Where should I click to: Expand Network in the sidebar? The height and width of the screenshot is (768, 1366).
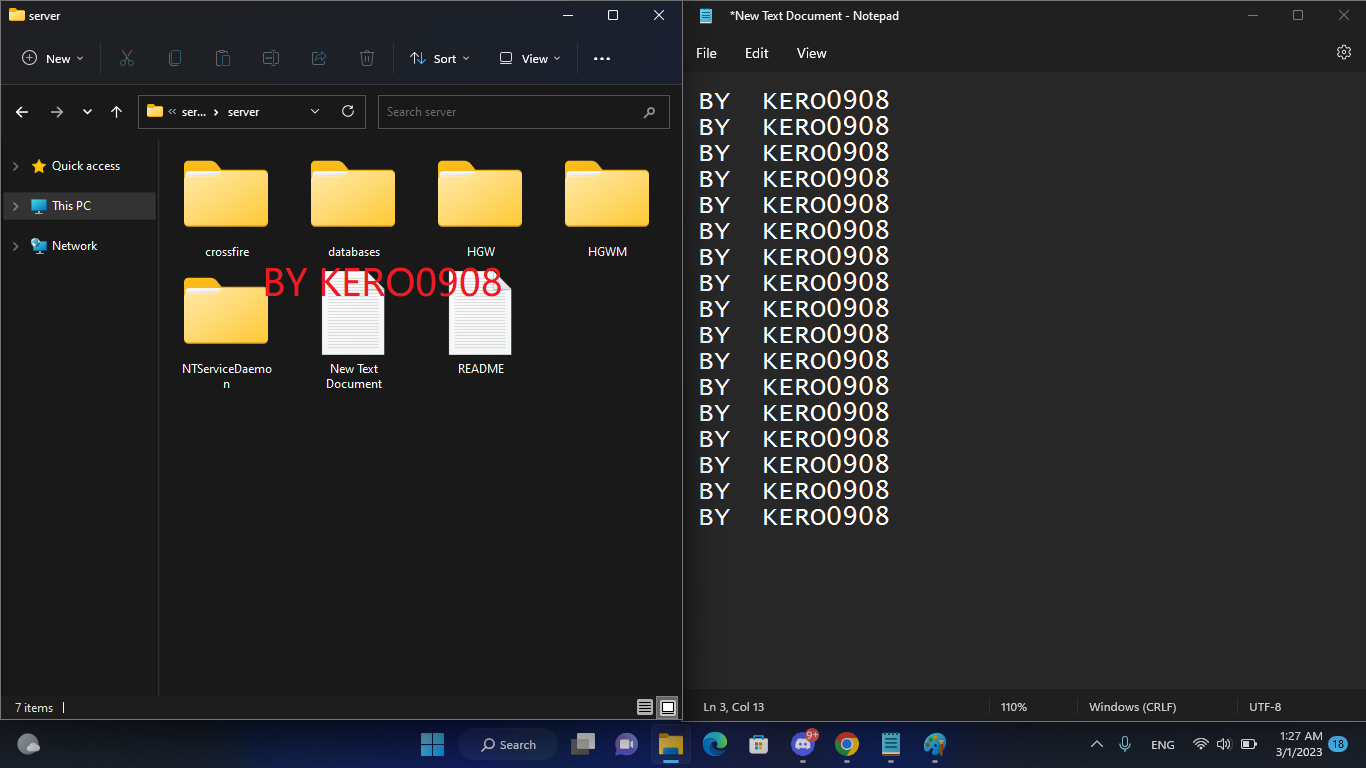pyautogui.click(x=15, y=245)
